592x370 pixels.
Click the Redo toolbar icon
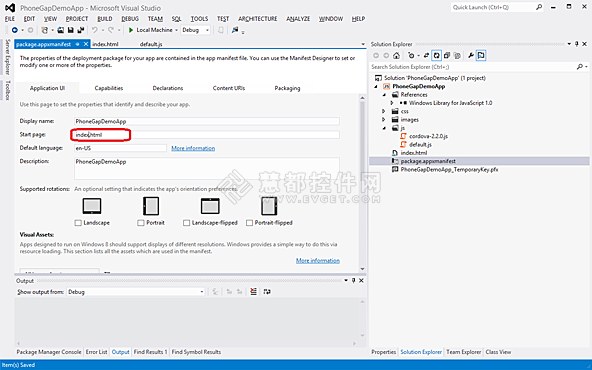[111, 30]
